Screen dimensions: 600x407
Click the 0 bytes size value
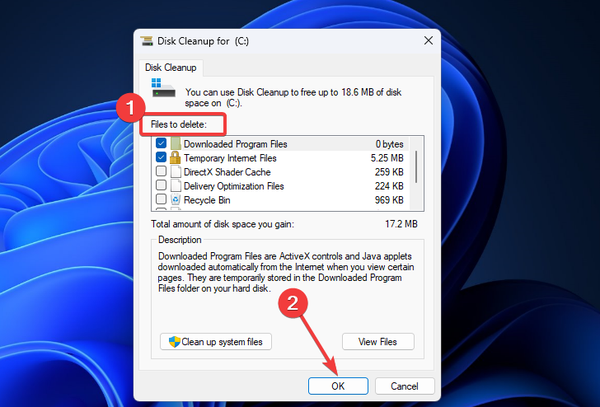[x=390, y=144]
